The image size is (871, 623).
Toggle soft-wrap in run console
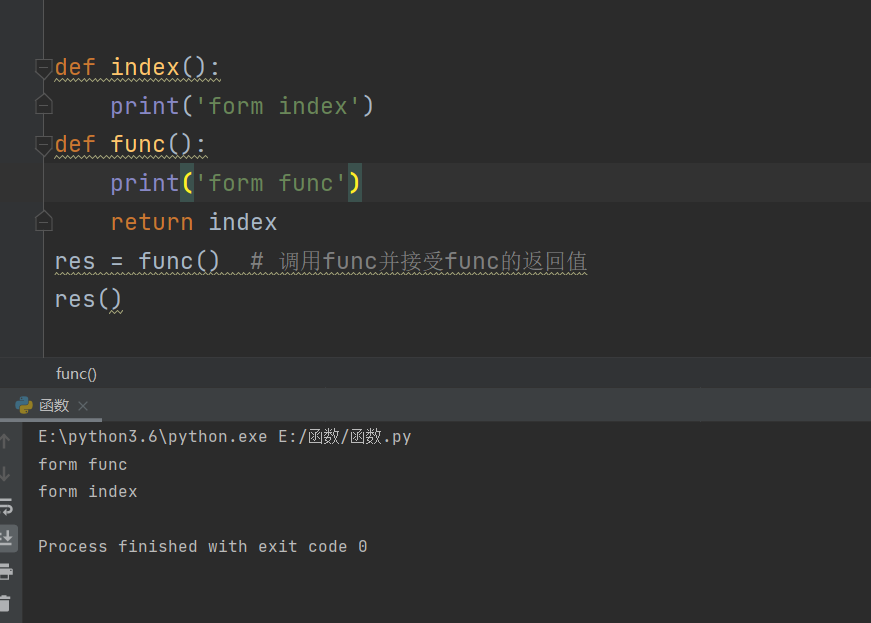(6, 506)
